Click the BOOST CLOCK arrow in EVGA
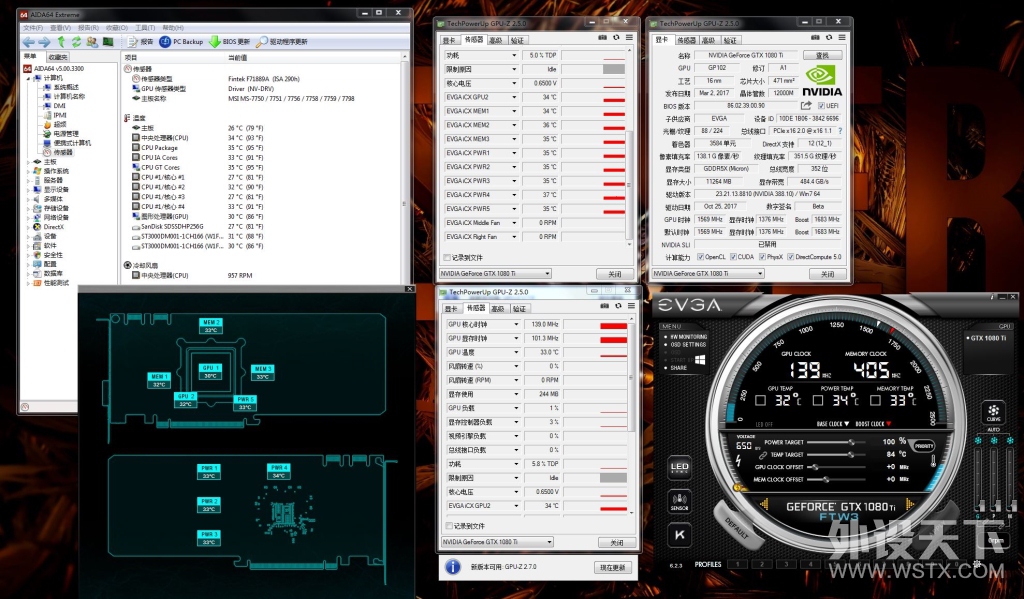 [888, 424]
